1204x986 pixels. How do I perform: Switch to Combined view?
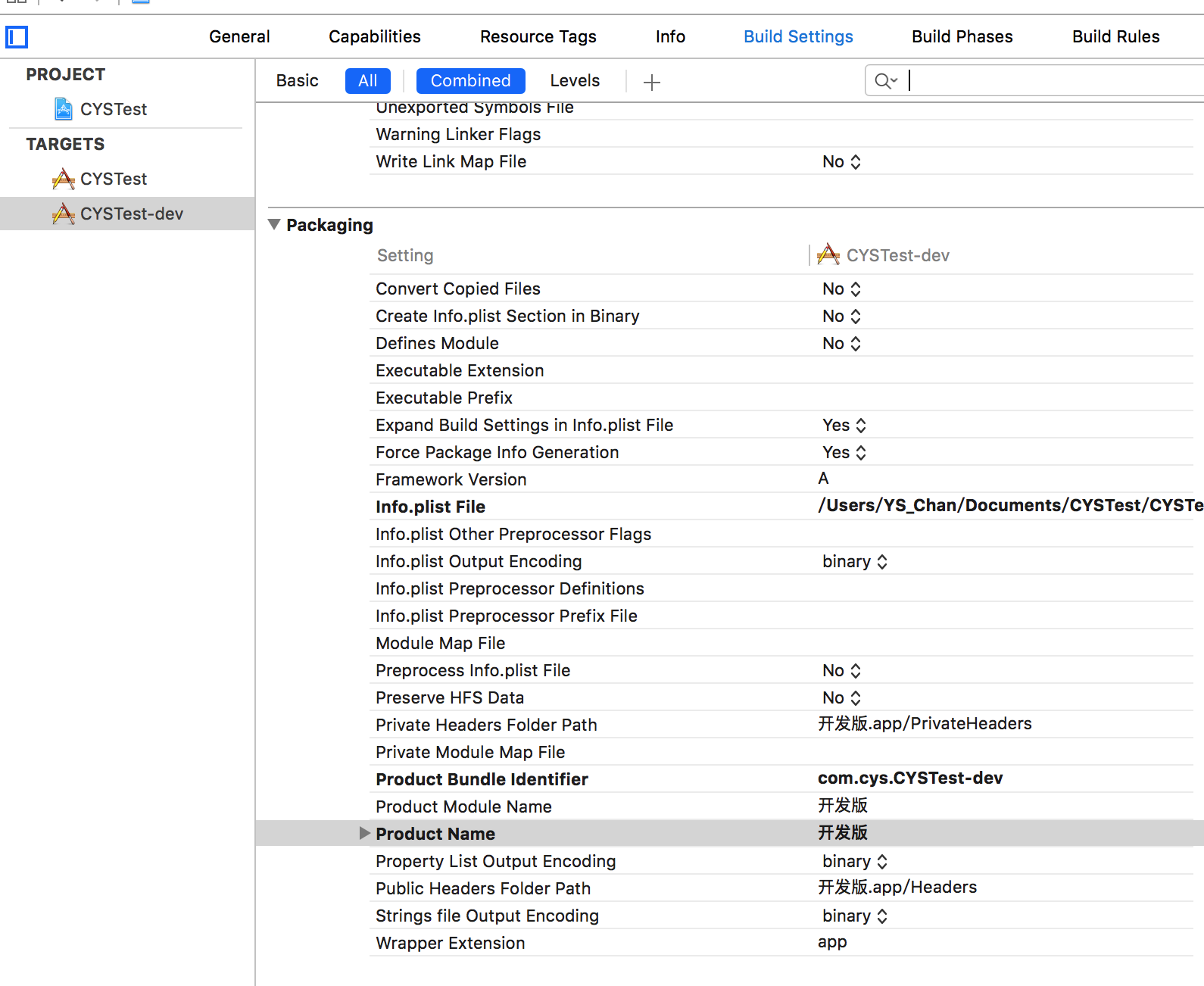pyautogui.click(x=471, y=81)
